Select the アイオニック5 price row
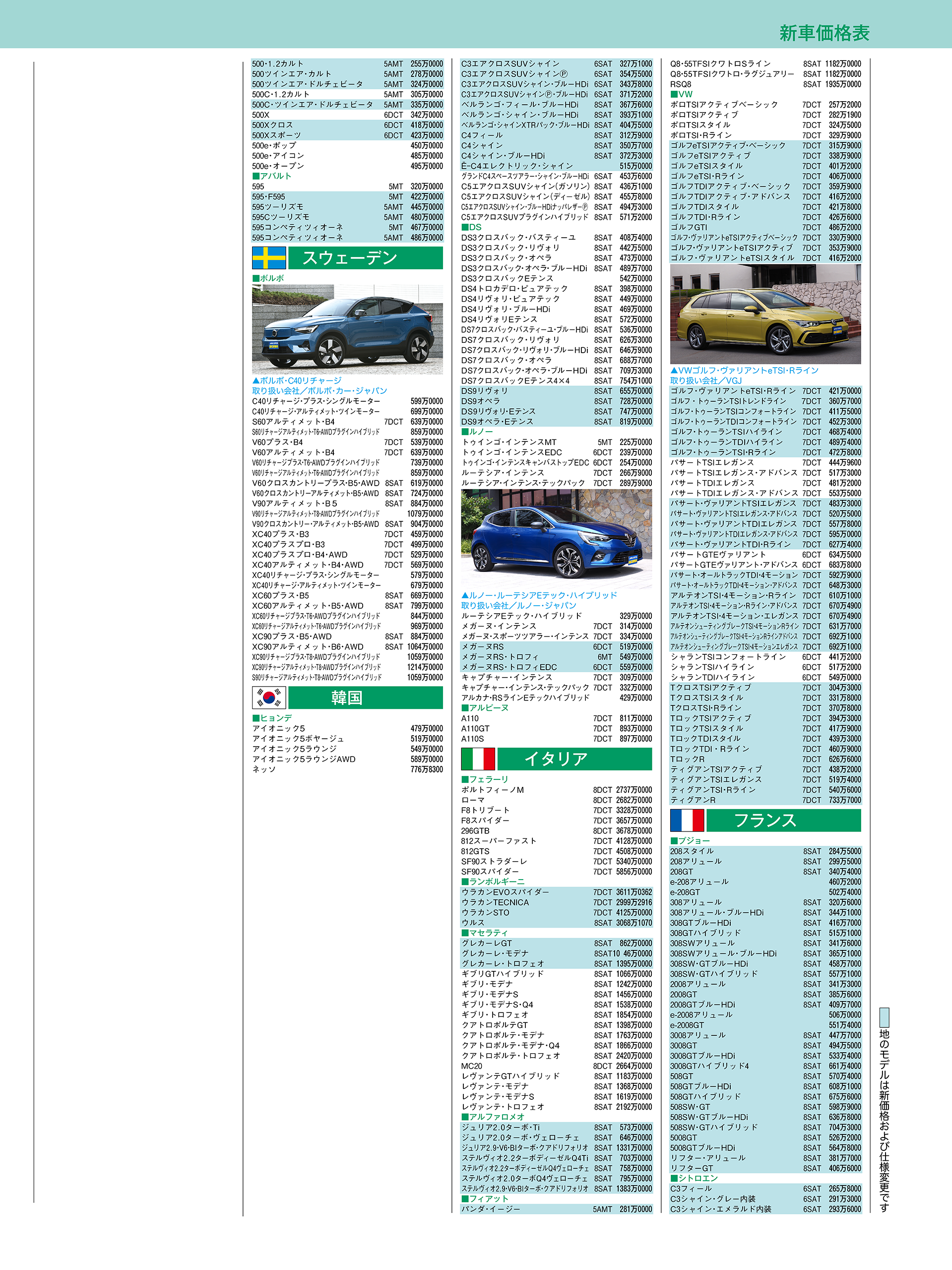This screenshot has height=1270, width=952. (347, 729)
